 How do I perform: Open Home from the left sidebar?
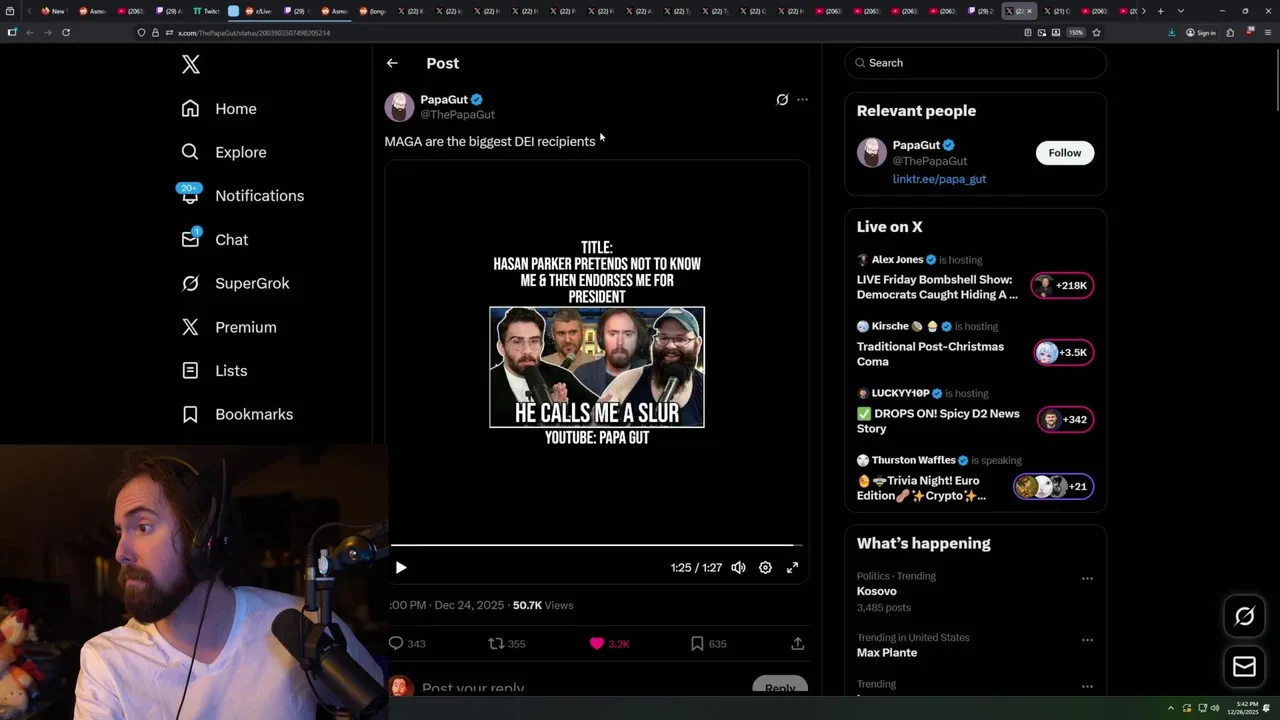(219, 109)
